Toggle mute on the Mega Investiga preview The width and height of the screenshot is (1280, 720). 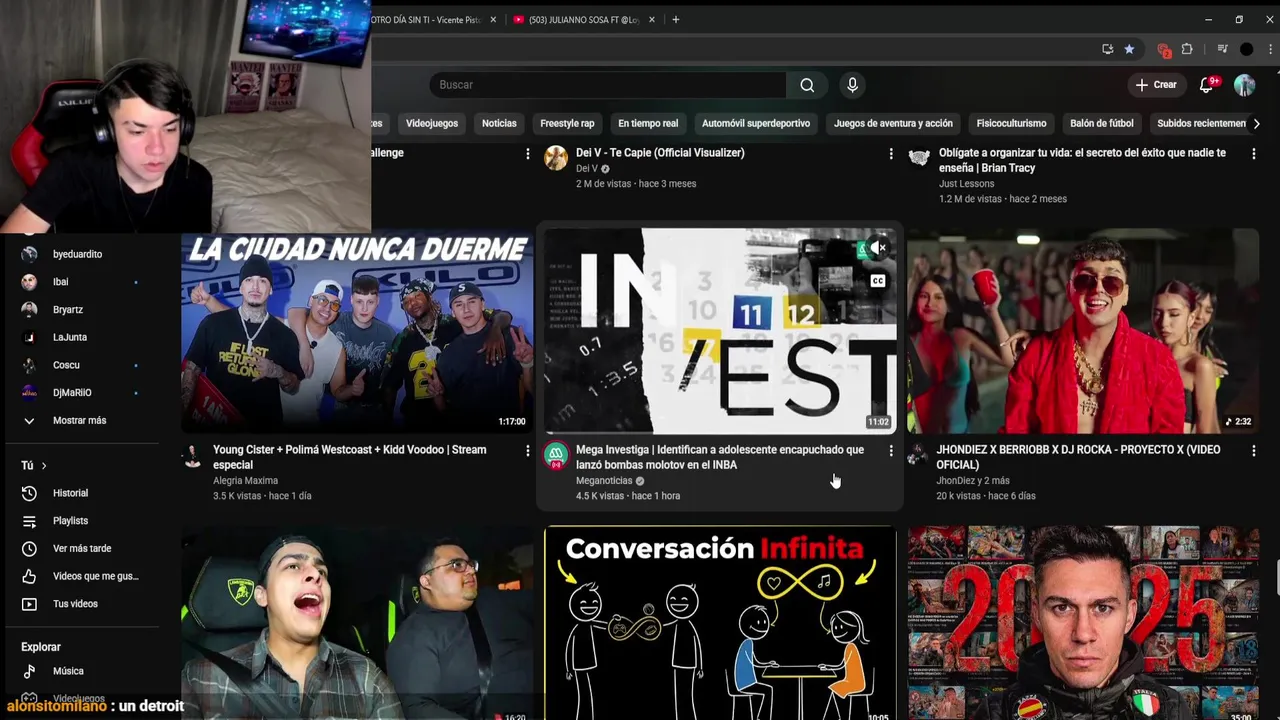[877, 248]
